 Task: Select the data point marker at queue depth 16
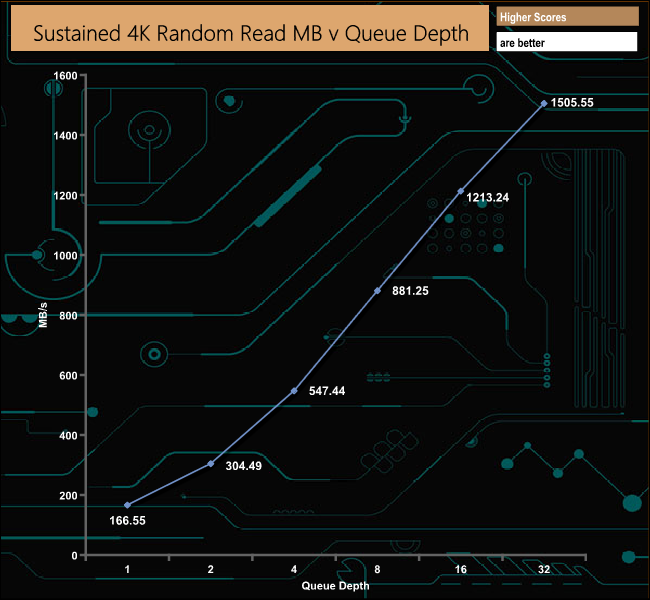(461, 191)
